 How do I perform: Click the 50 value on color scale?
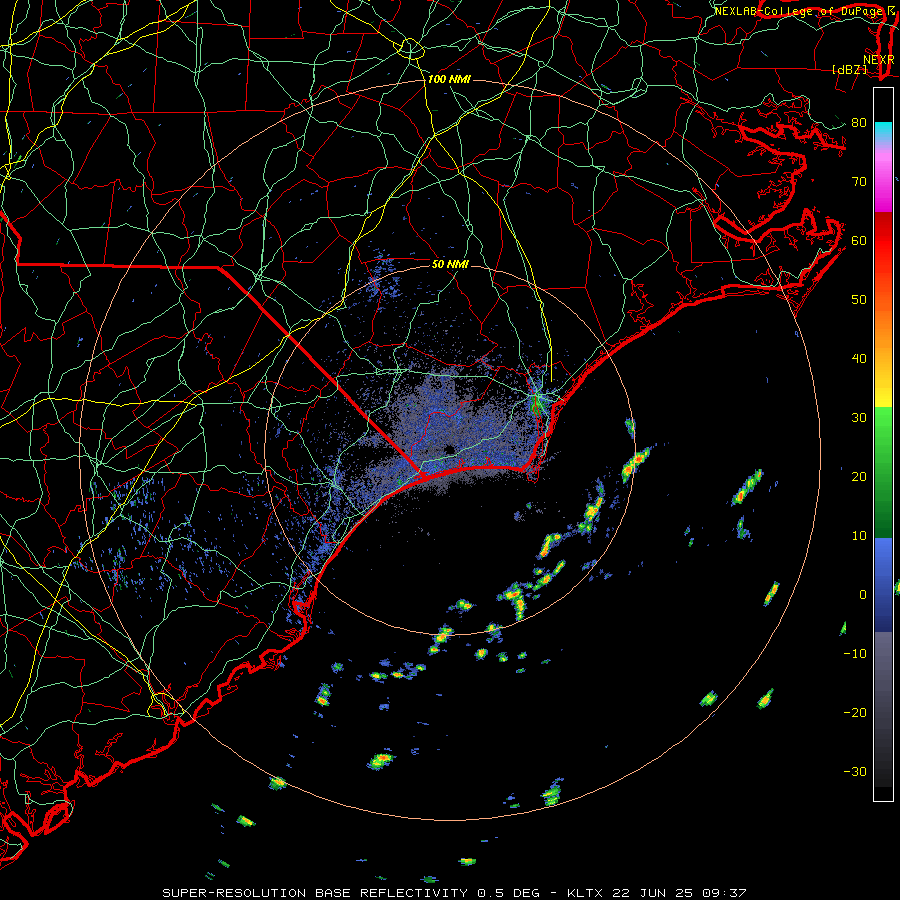(x=859, y=300)
